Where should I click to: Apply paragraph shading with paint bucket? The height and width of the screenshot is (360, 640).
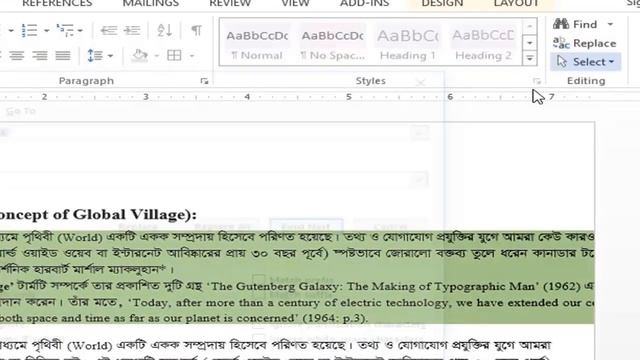[x=140, y=56]
